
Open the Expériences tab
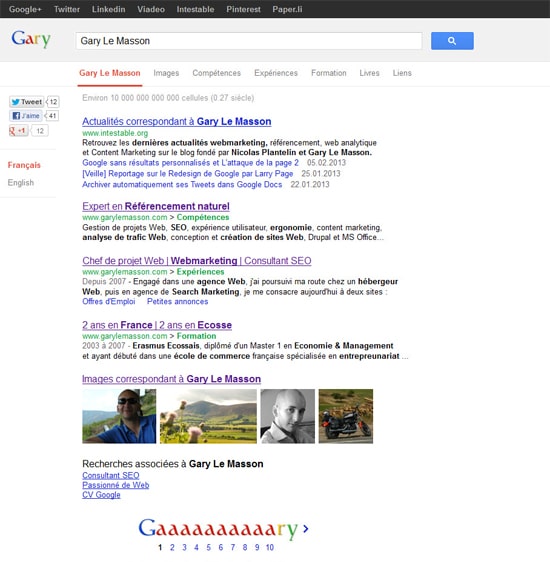tap(276, 73)
